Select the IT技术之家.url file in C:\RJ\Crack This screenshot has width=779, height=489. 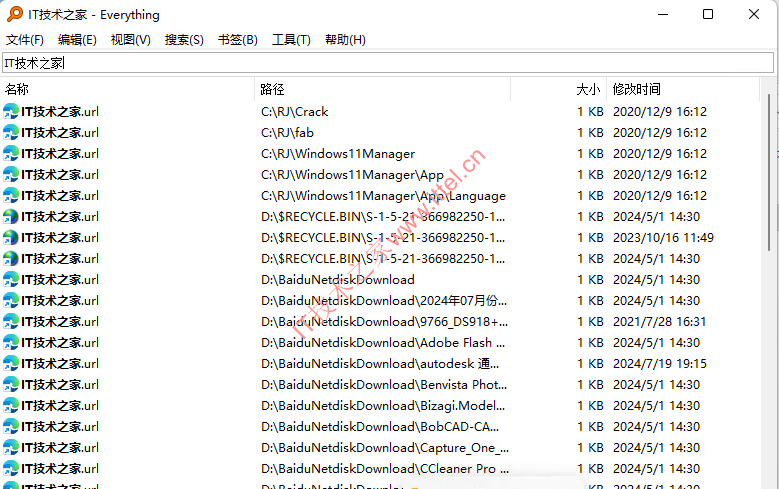coord(60,111)
